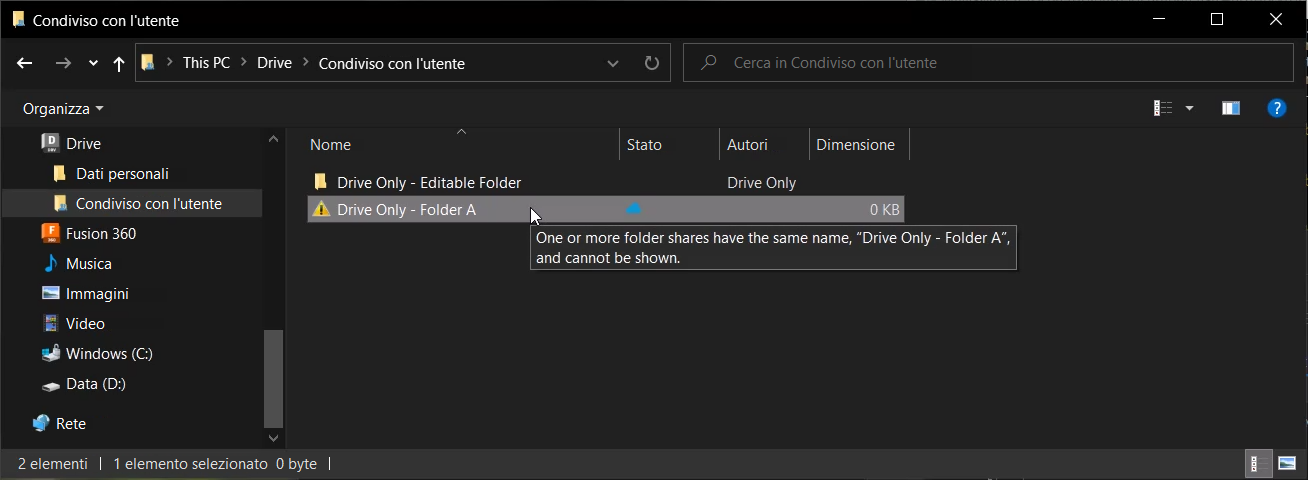
Task: Switch to details view in status bar
Action: tap(1258, 463)
